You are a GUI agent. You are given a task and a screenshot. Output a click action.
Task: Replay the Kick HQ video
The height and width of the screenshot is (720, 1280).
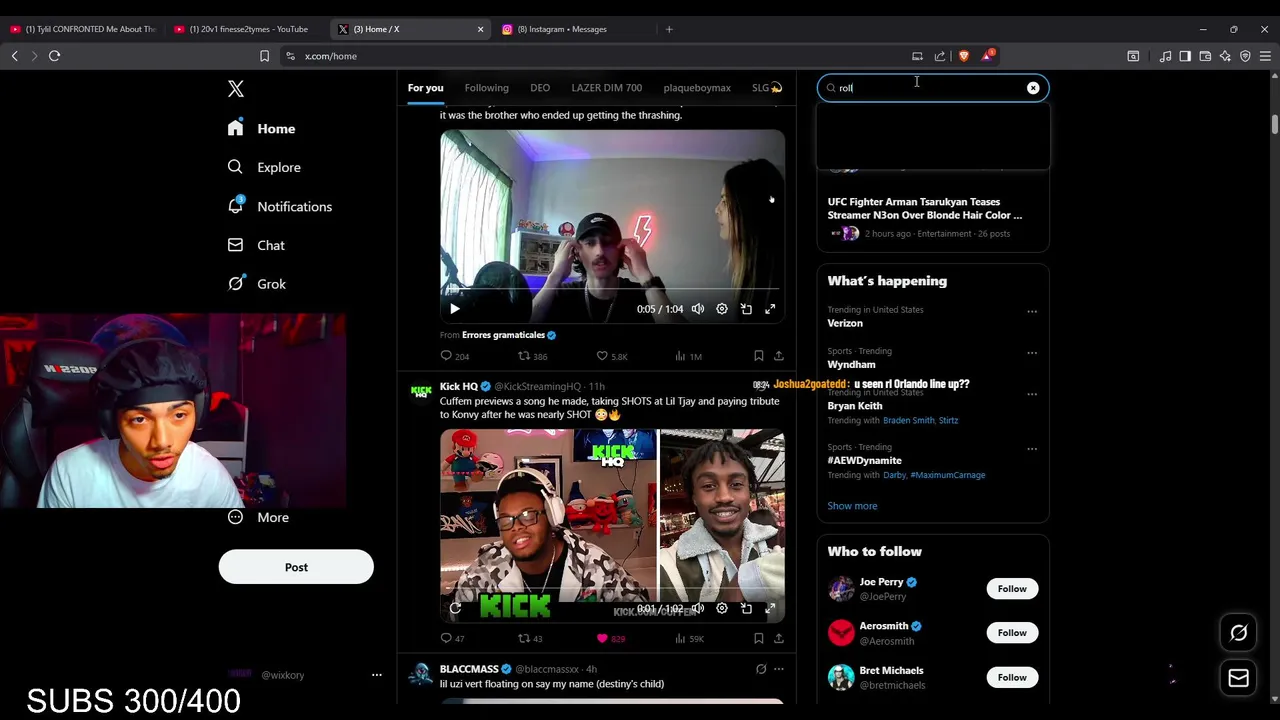pyautogui.click(x=455, y=608)
